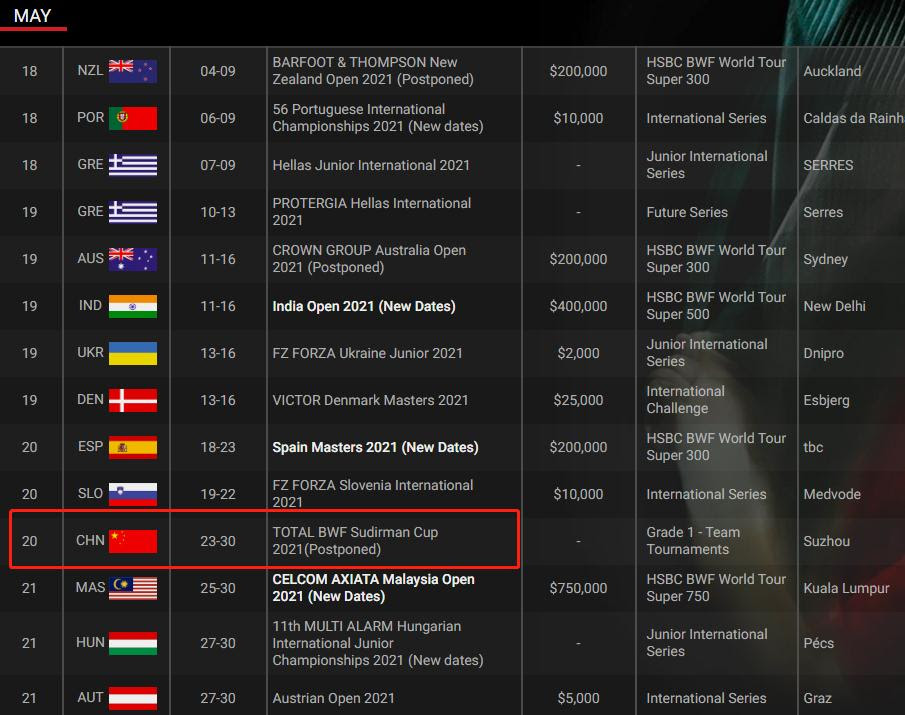The image size is (905, 715).
Task: Open the MAY month tab
Action: [x=32, y=16]
